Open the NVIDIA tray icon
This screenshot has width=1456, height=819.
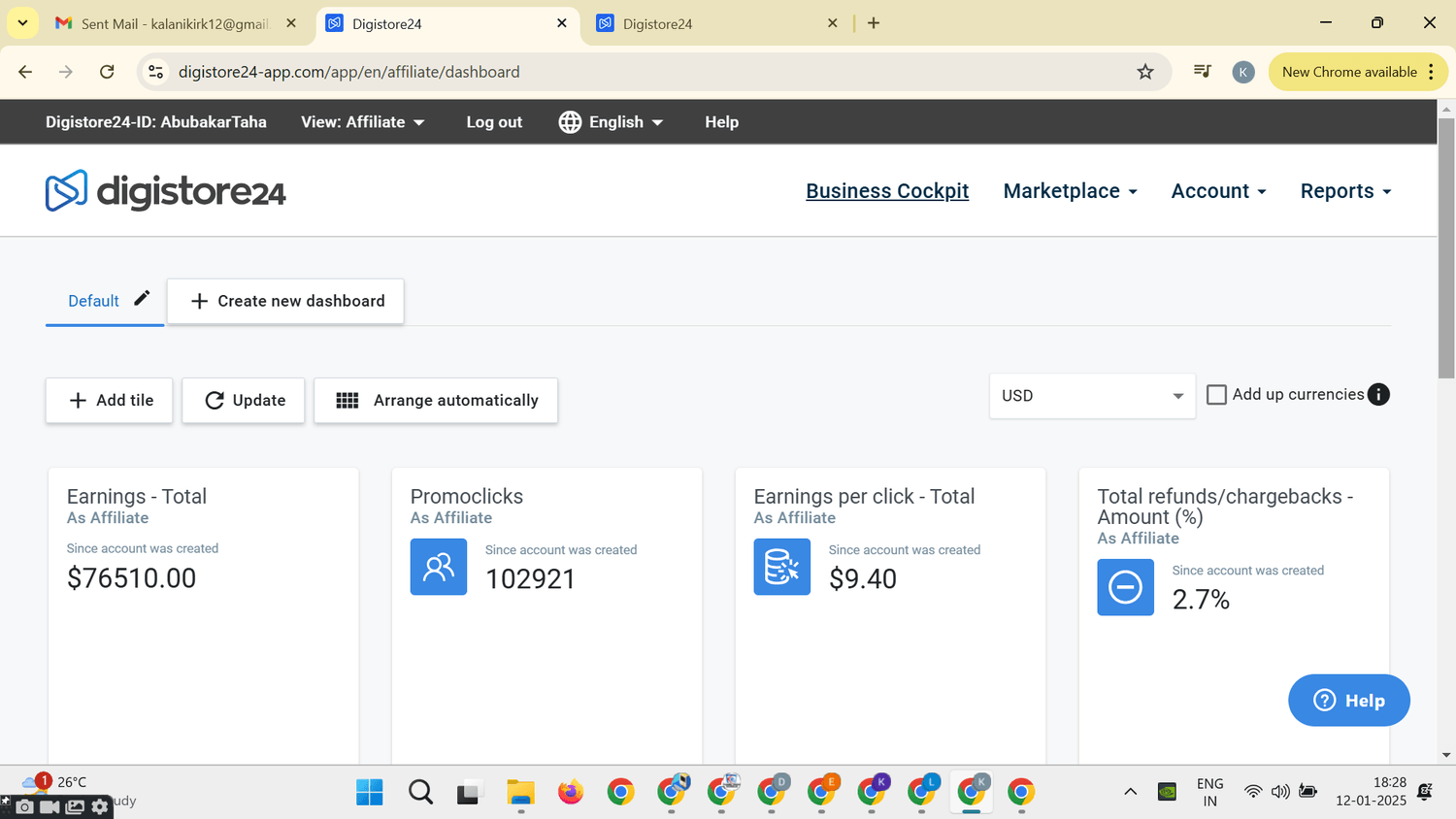pos(1168,792)
